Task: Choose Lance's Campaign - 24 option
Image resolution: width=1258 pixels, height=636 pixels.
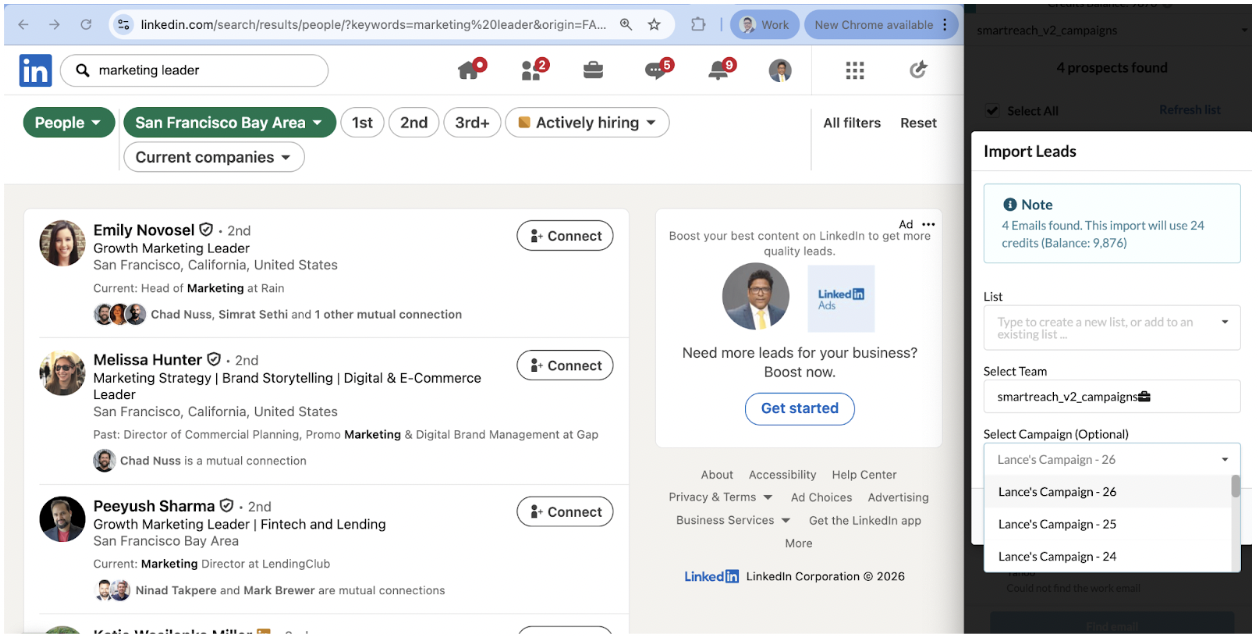Action: pos(1107,556)
